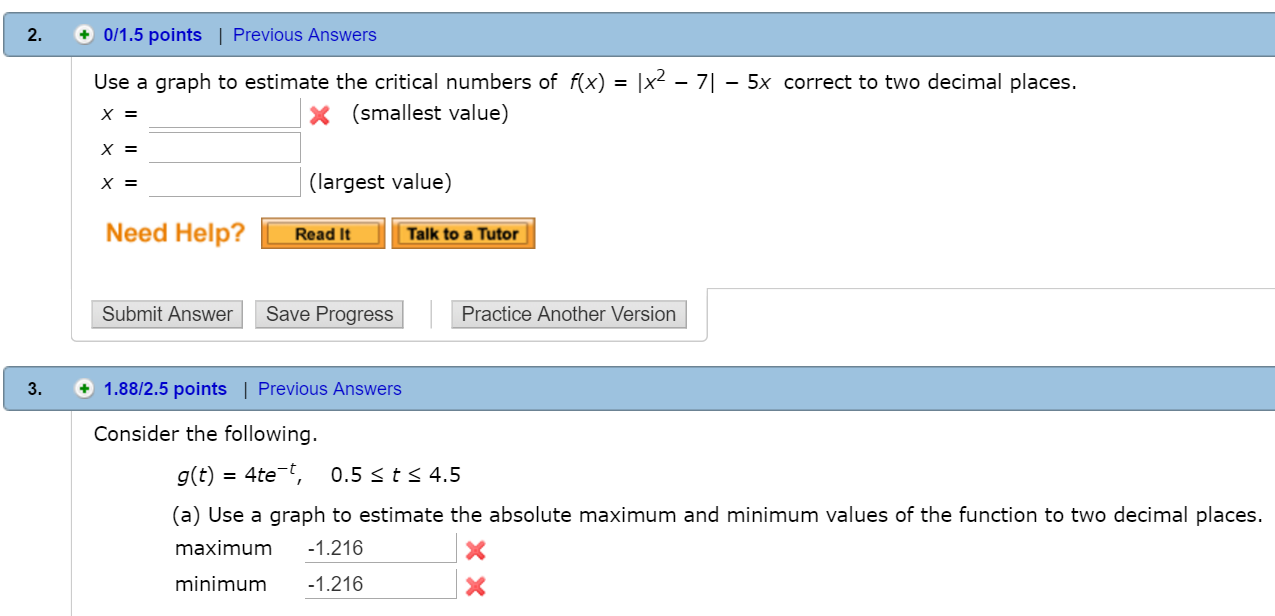Click the largest value input field

pos(224,181)
